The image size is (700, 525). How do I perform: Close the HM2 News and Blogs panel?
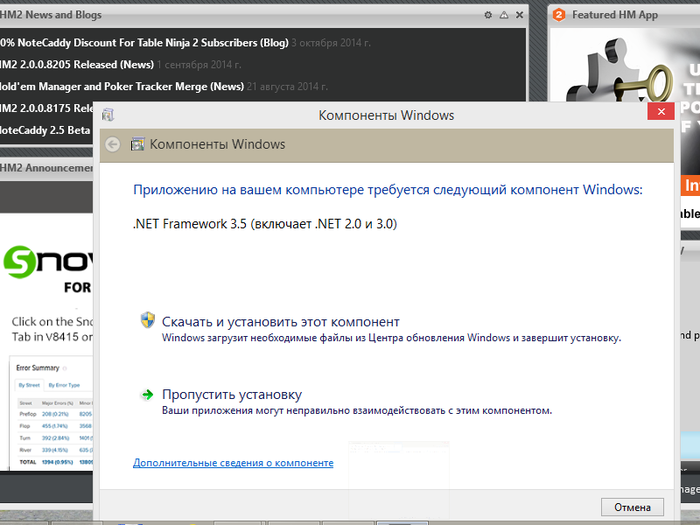520,15
